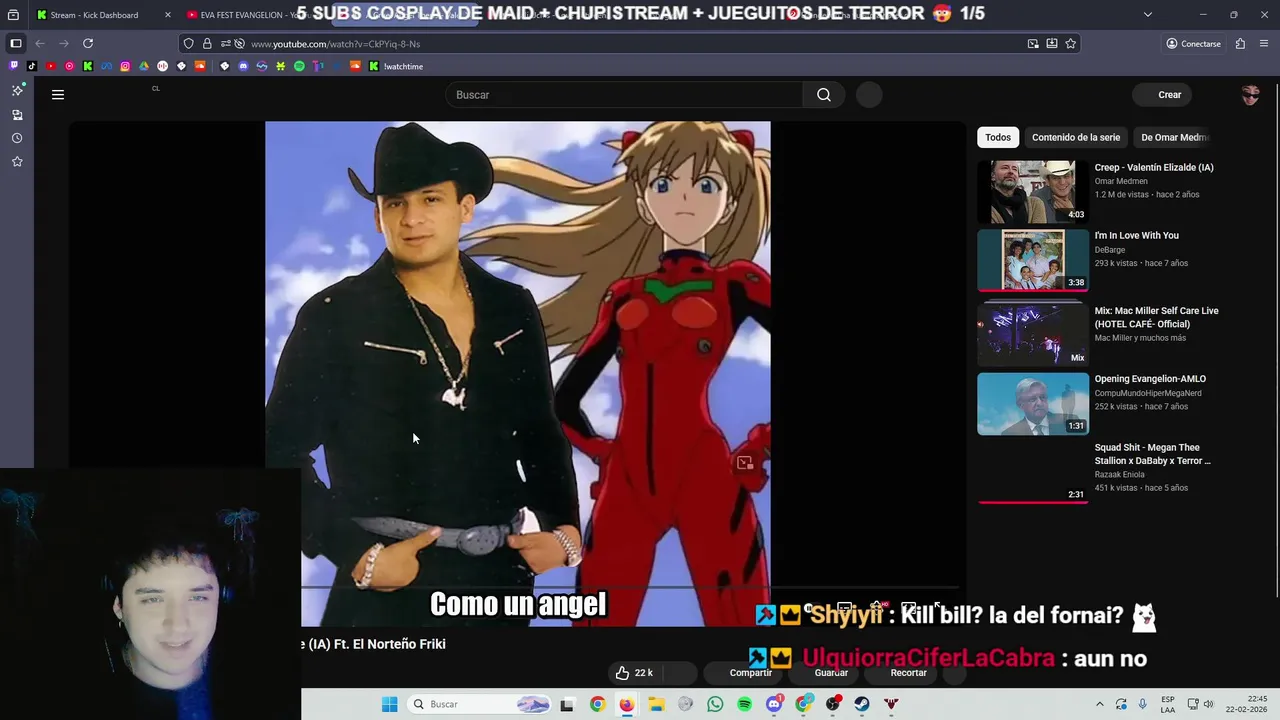Click the shield tracking protection icon

click(x=189, y=44)
